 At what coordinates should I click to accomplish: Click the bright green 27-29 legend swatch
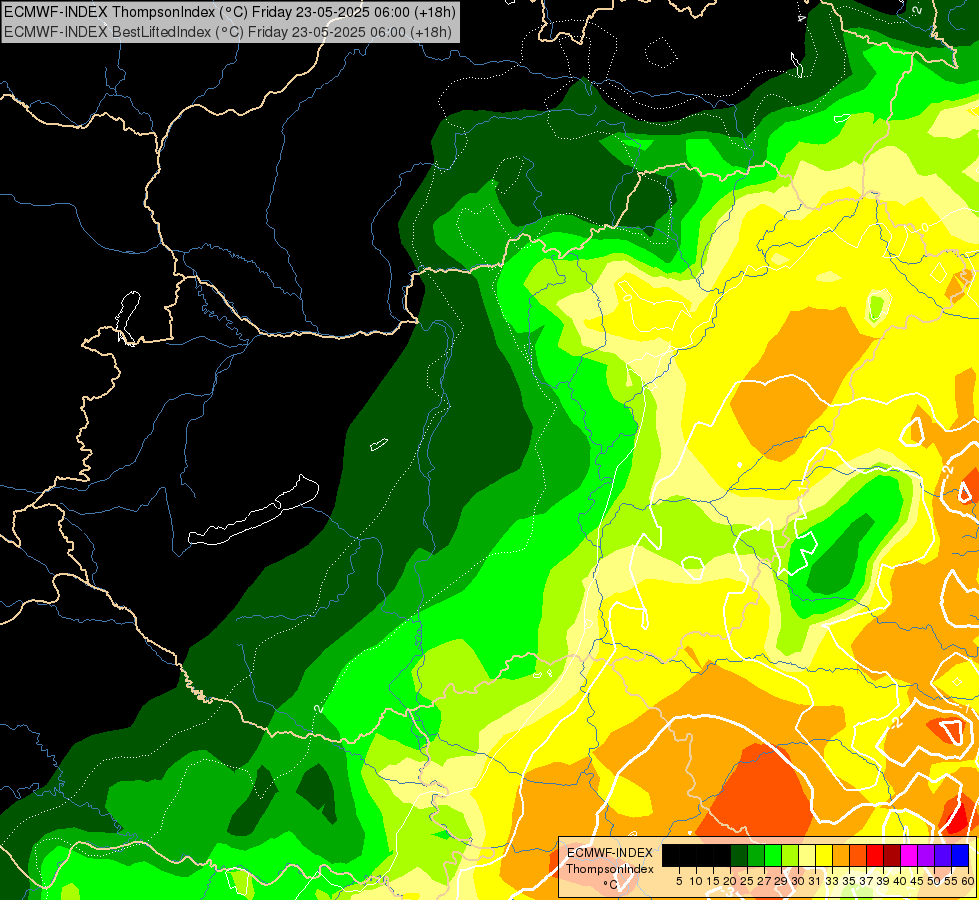click(x=773, y=855)
